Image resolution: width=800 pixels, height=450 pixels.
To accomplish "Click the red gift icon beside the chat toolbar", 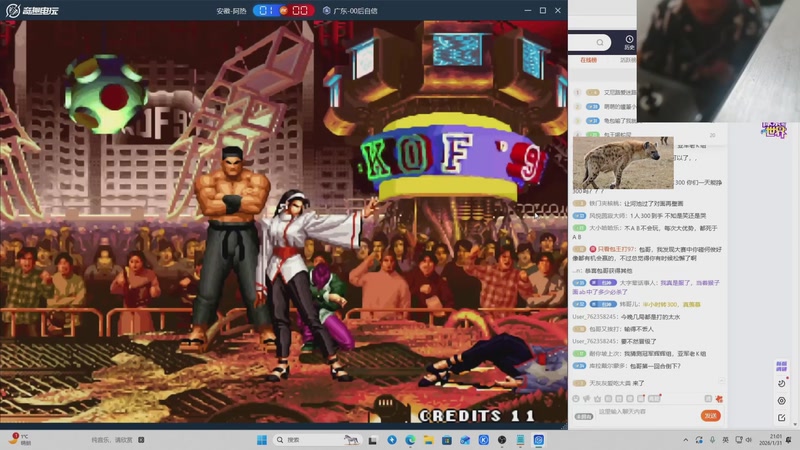I will click(719, 398).
